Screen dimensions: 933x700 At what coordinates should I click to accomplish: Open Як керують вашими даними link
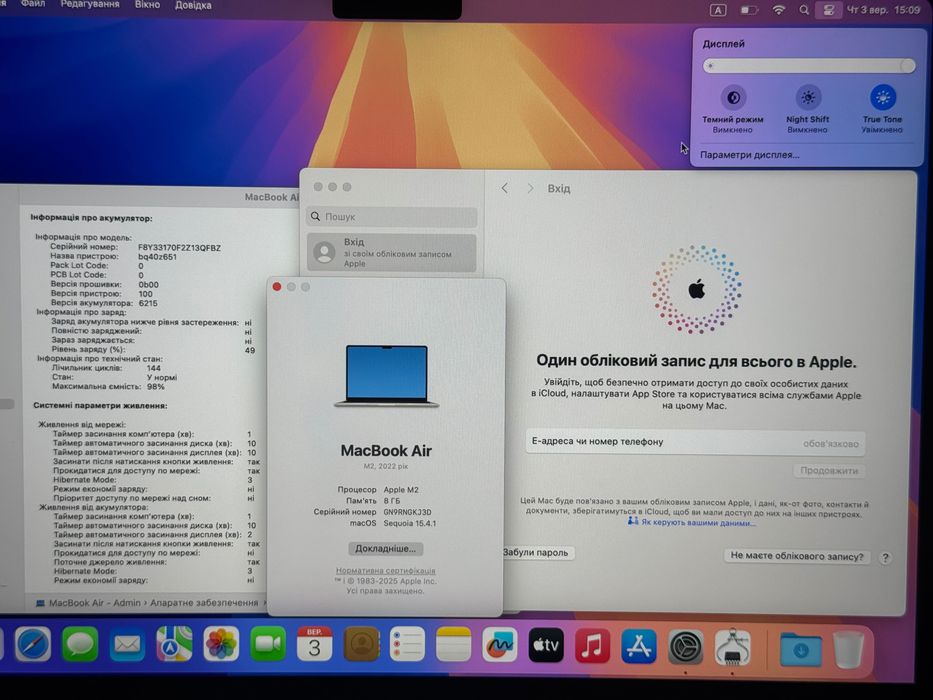(x=698, y=523)
